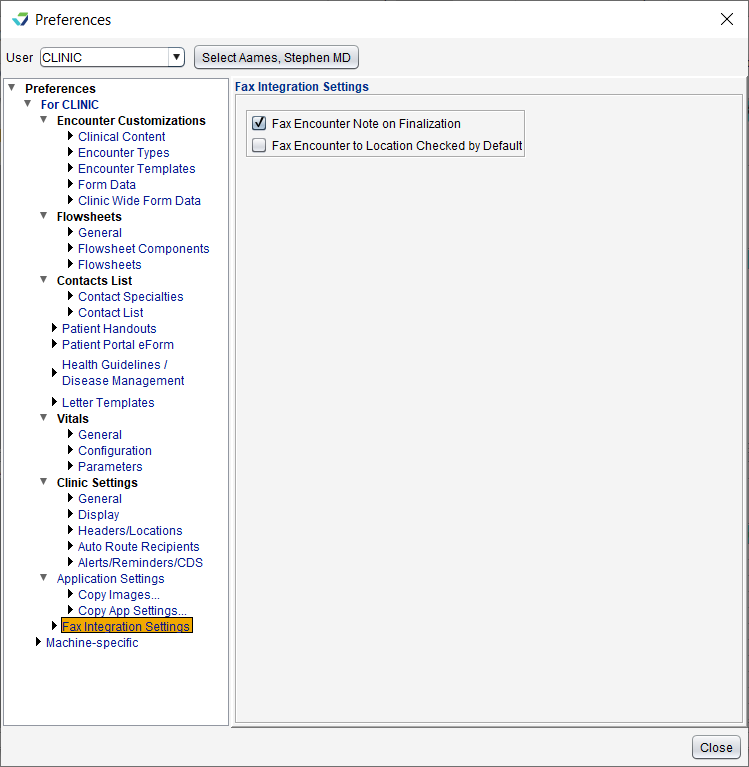Select Letter Templates in the tree

(x=108, y=403)
